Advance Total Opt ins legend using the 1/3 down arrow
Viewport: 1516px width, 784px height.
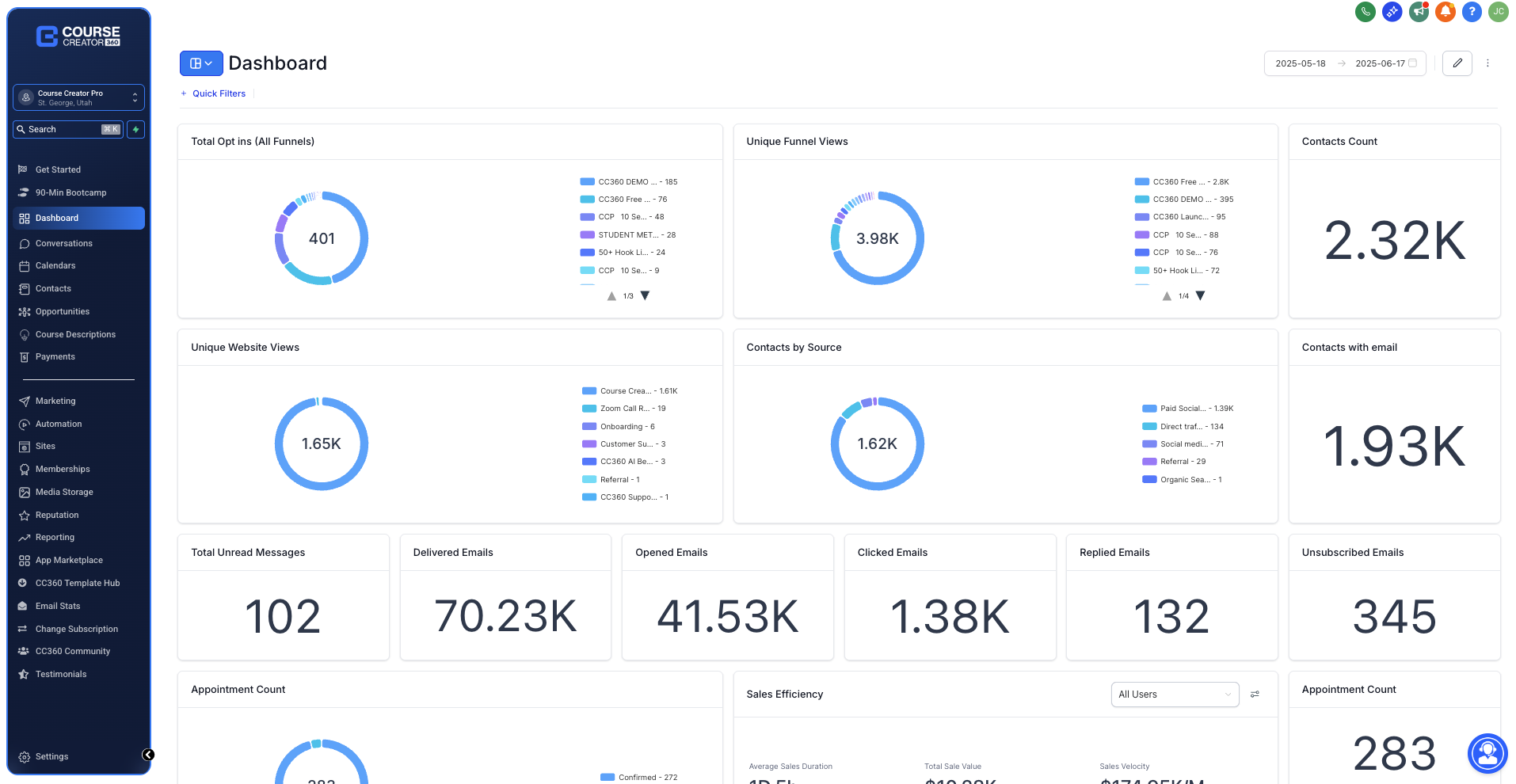[646, 295]
